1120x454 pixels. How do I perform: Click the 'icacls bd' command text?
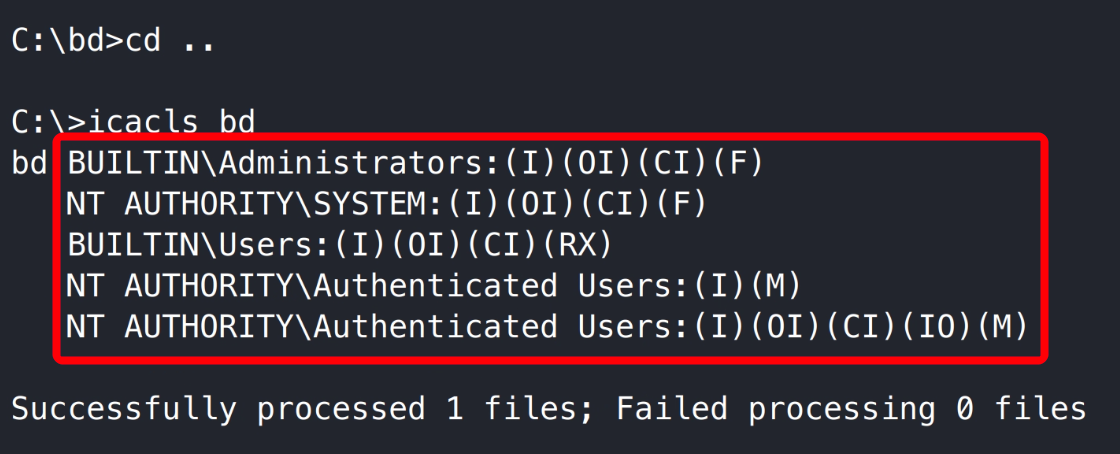pyautogui.click(x=171, y=123)
